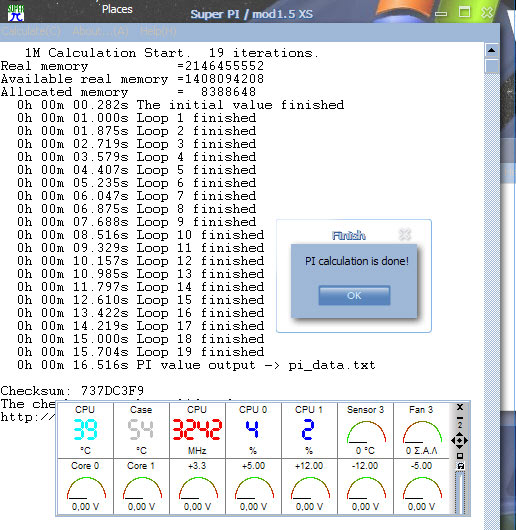Close the sensor monitor panel with its X icon
This screenshot has height=530, width=516.
pyautogui.click(x=460, y=407)
